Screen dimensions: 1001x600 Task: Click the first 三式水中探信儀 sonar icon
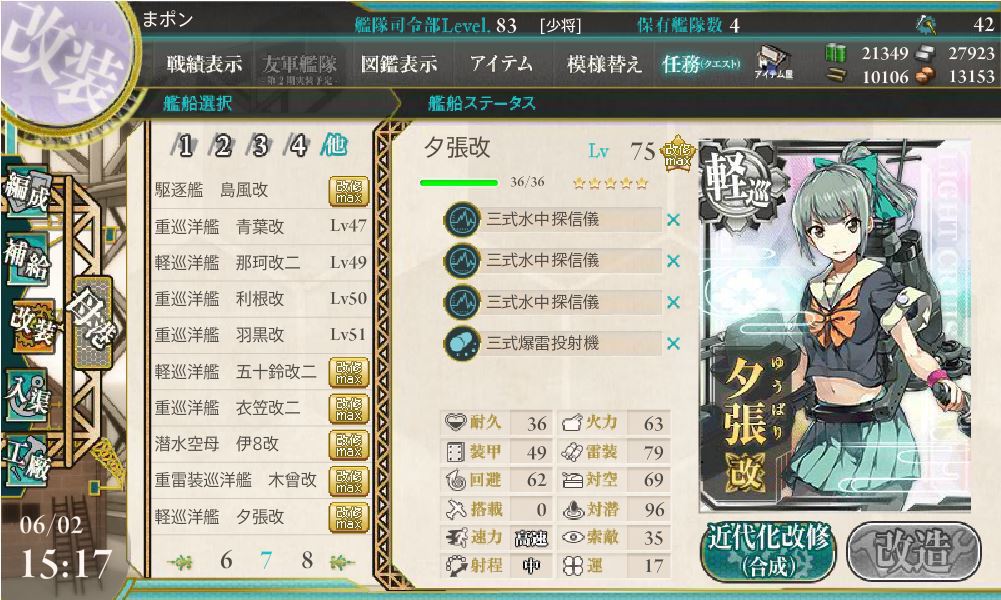(x=462, y=220)
